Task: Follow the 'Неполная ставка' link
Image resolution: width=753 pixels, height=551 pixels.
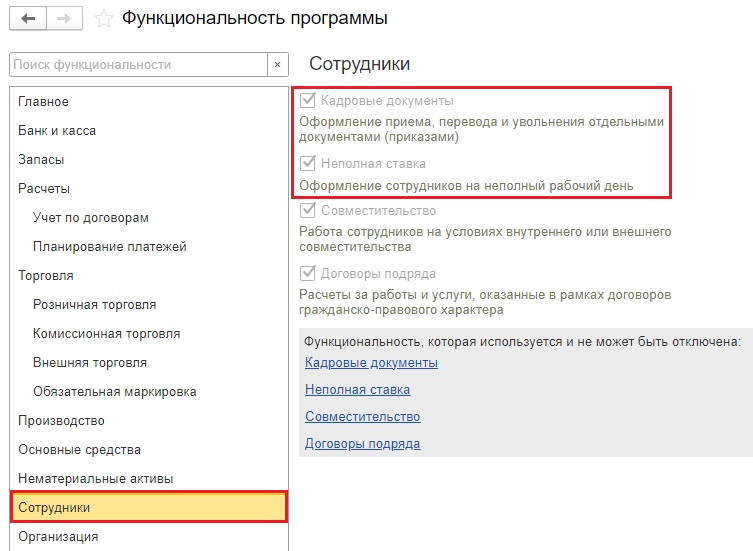Action: tap(358, 390)
